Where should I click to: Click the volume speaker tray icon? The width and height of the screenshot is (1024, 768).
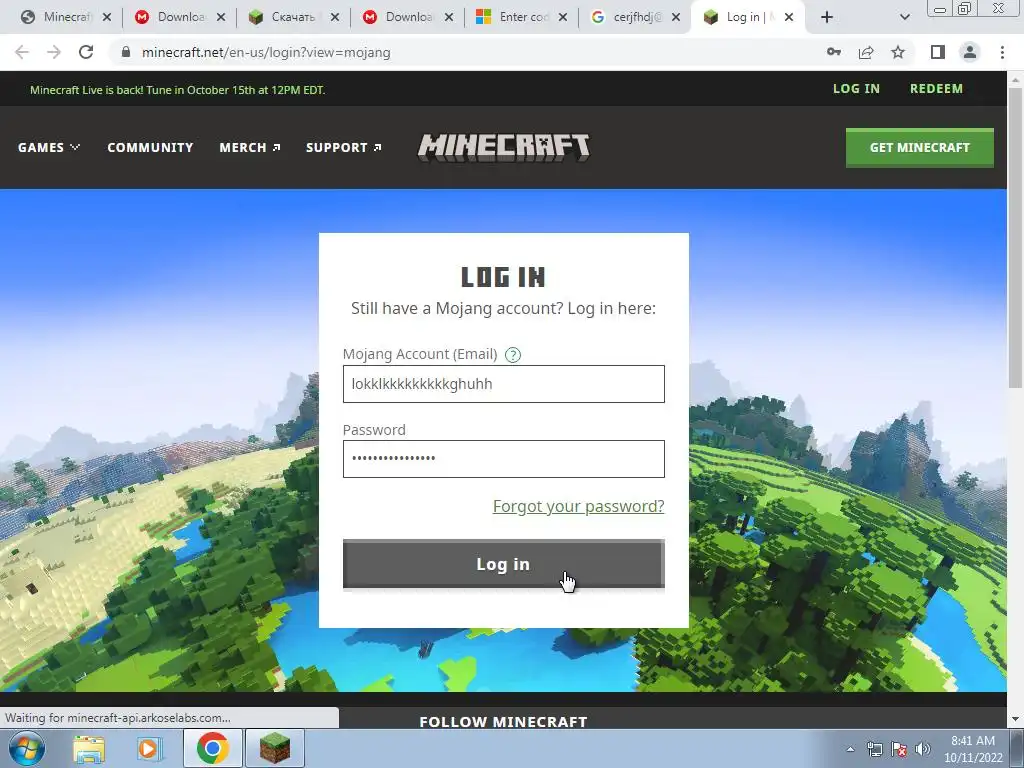point(923,749)
